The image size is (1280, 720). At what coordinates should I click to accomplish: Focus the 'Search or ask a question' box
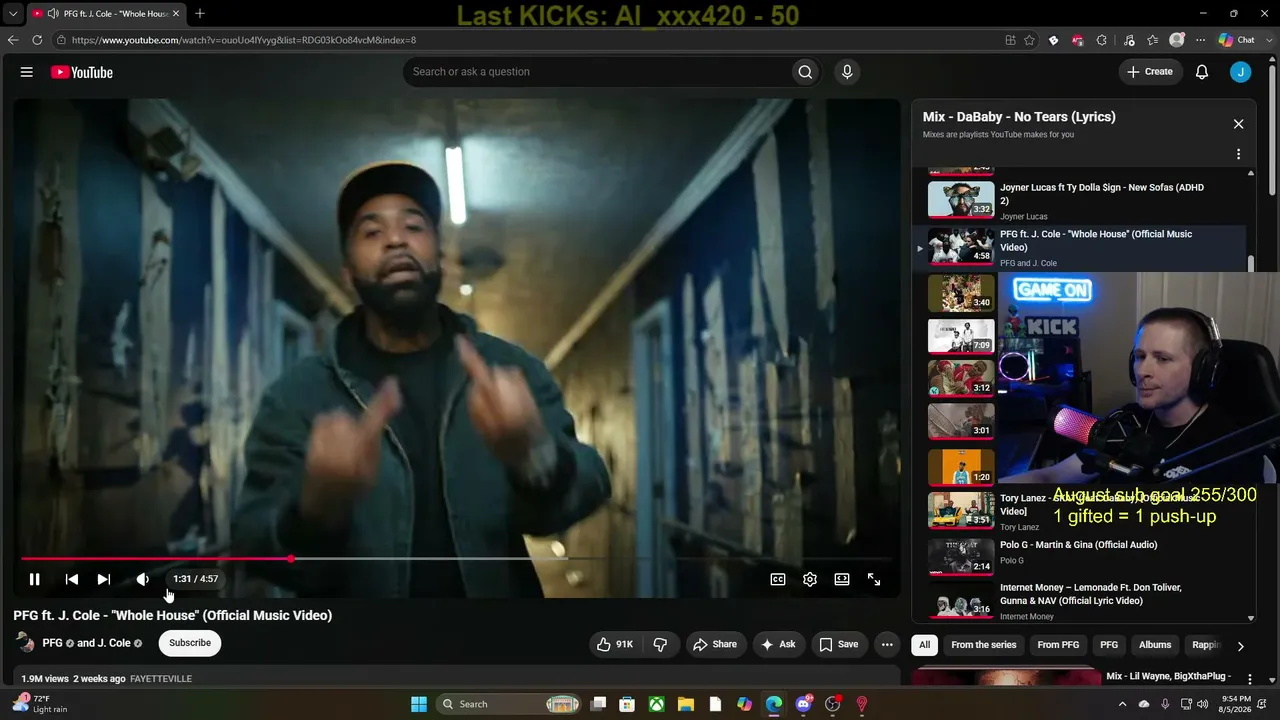coord(597,72)
